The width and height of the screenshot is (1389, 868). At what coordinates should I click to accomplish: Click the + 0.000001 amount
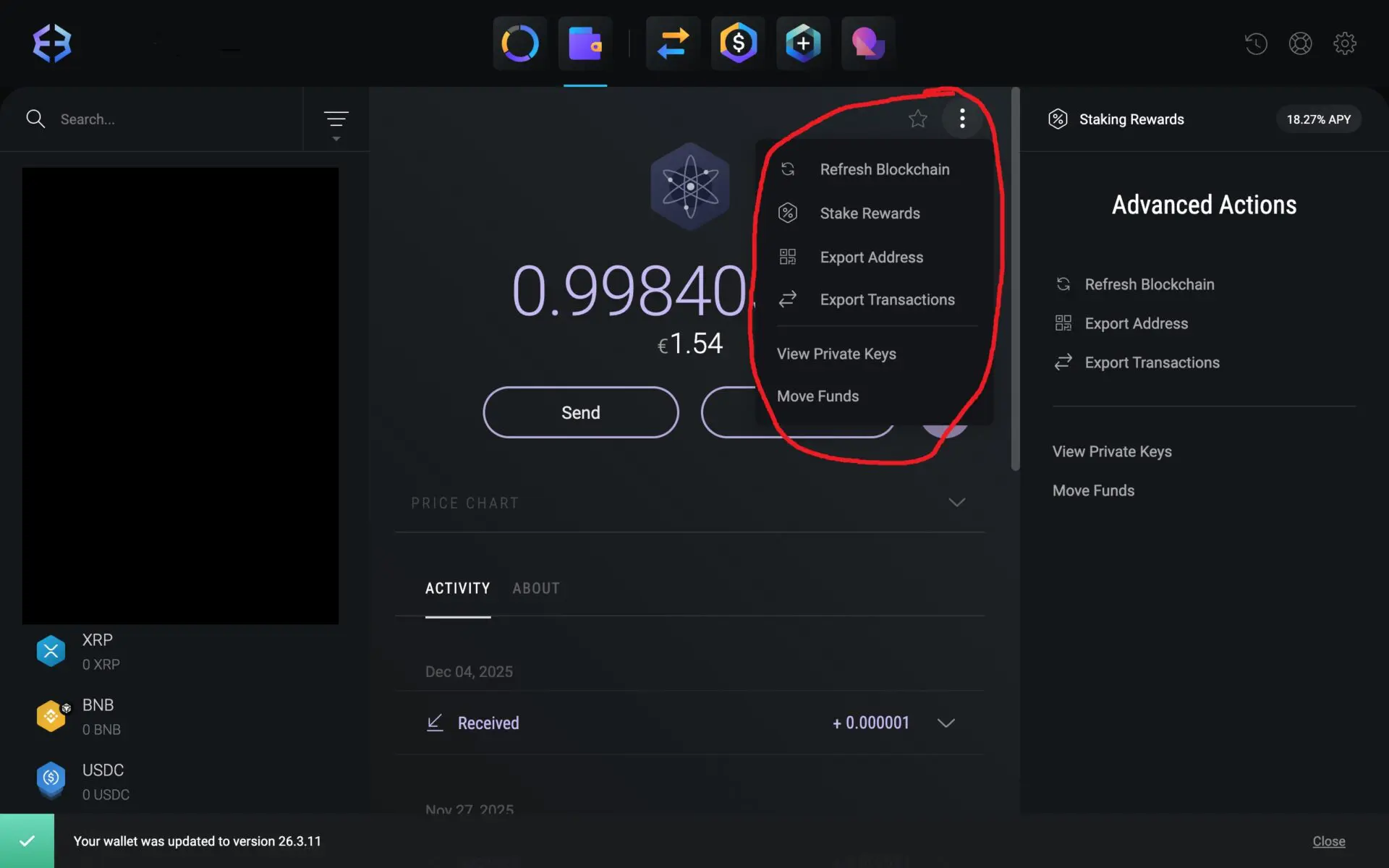[871, 723]
